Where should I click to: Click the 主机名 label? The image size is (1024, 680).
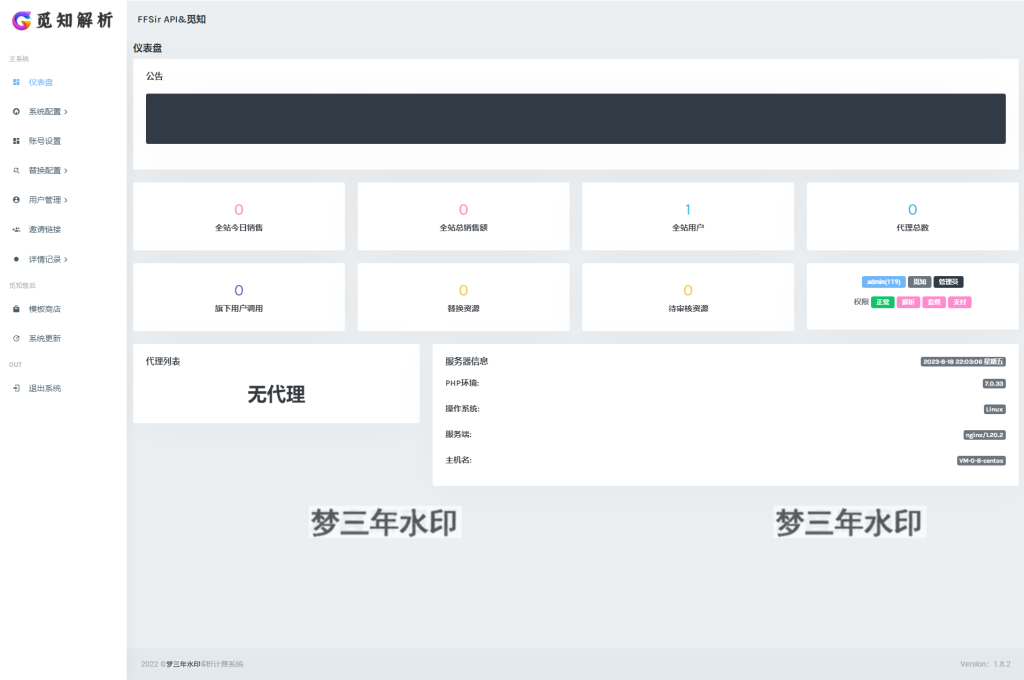pyautogui.click(x=458, y=460)
